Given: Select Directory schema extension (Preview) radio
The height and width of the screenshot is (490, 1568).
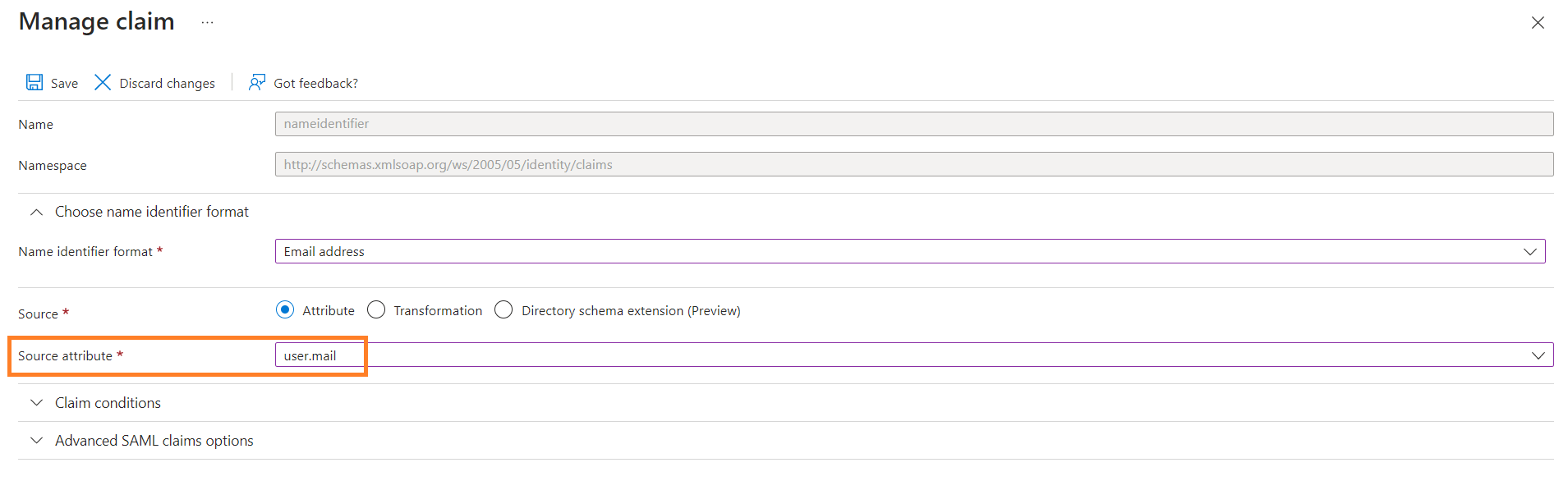Looking at the screenshot, I should [504, 309].
